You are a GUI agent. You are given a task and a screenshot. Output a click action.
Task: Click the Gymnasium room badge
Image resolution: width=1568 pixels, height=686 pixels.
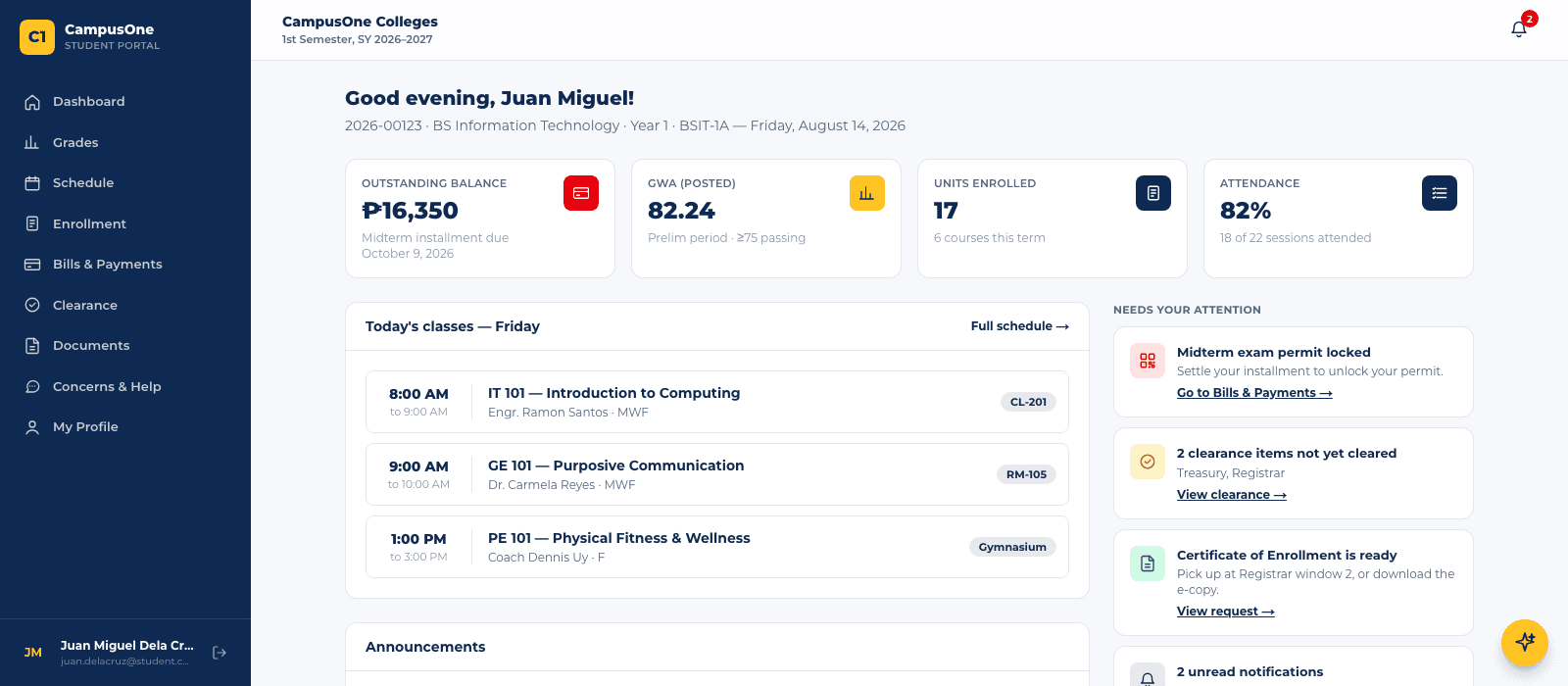[1012, 547]
